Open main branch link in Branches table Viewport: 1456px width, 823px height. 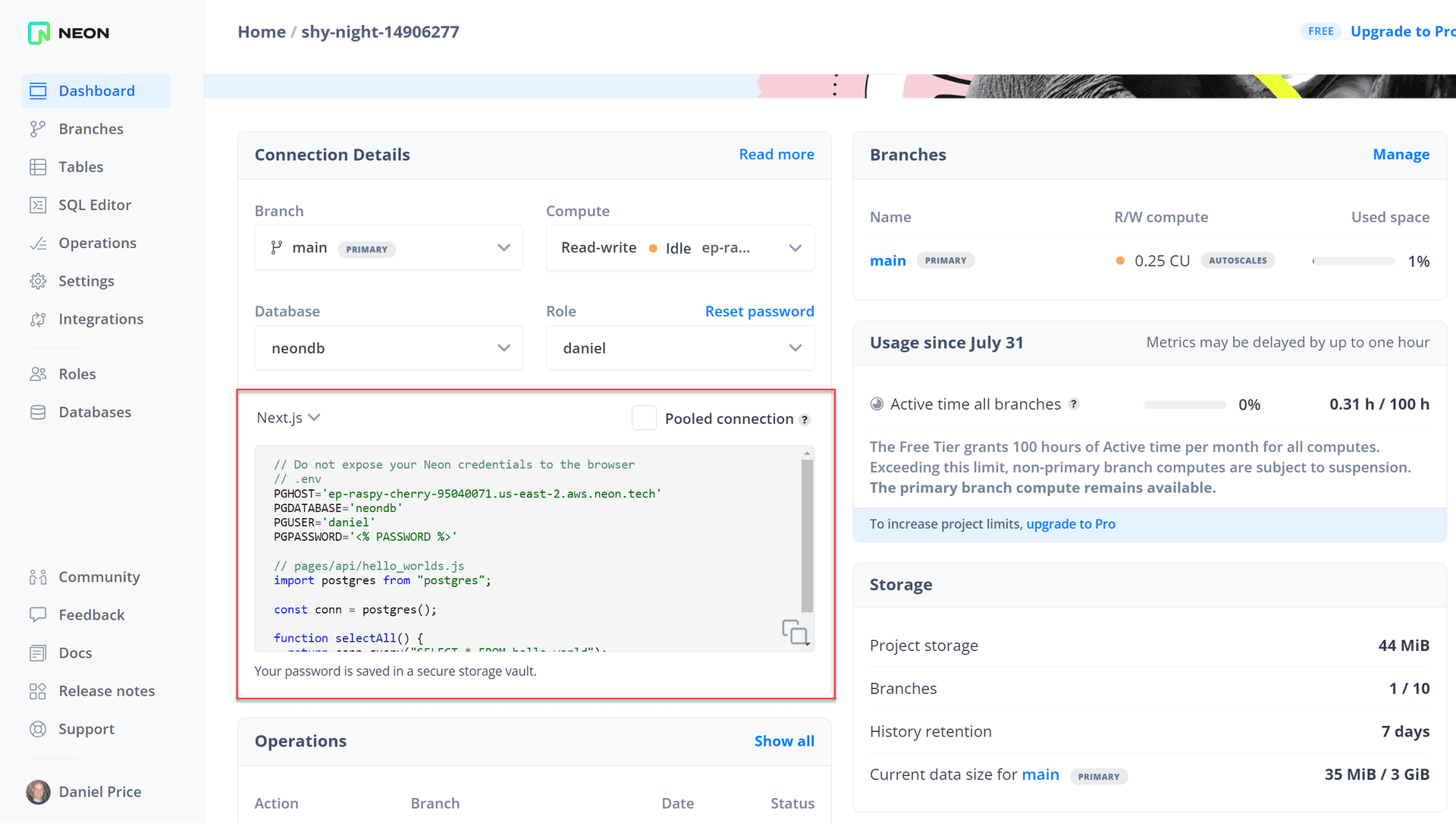point(887,261)
